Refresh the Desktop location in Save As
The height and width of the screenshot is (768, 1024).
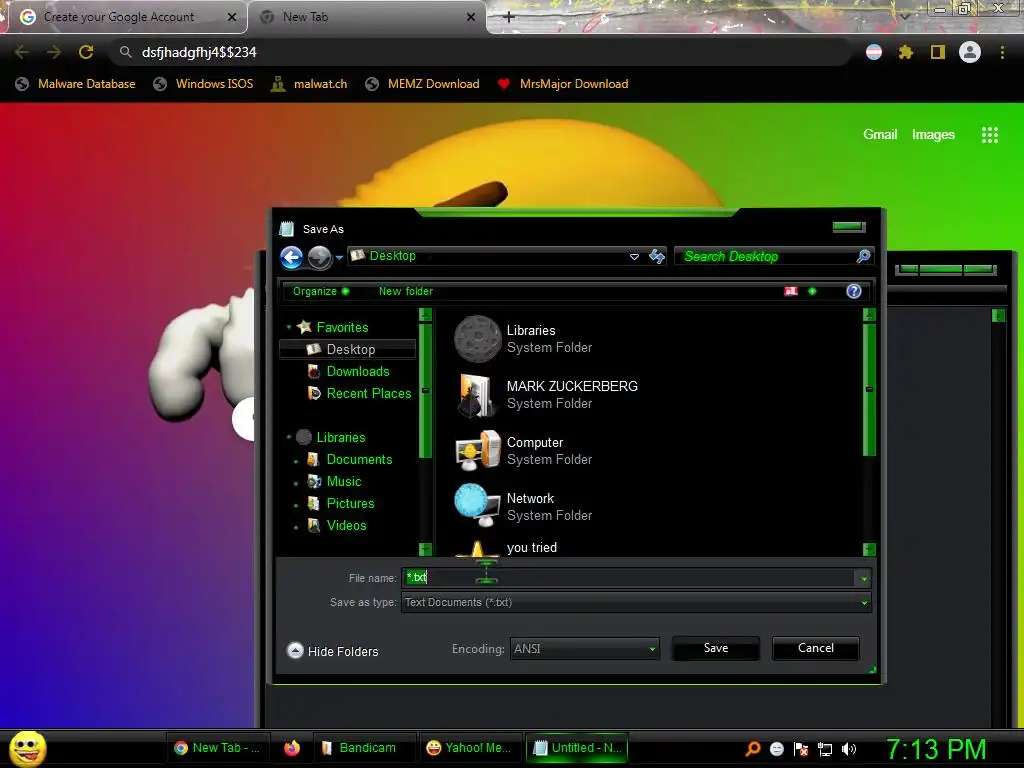[656, 257]
